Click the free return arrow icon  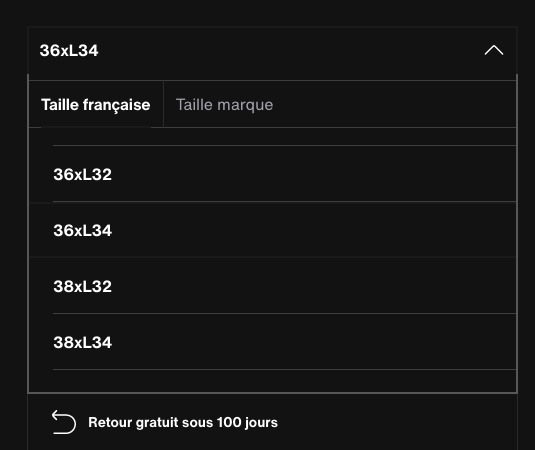coord(64,422)
